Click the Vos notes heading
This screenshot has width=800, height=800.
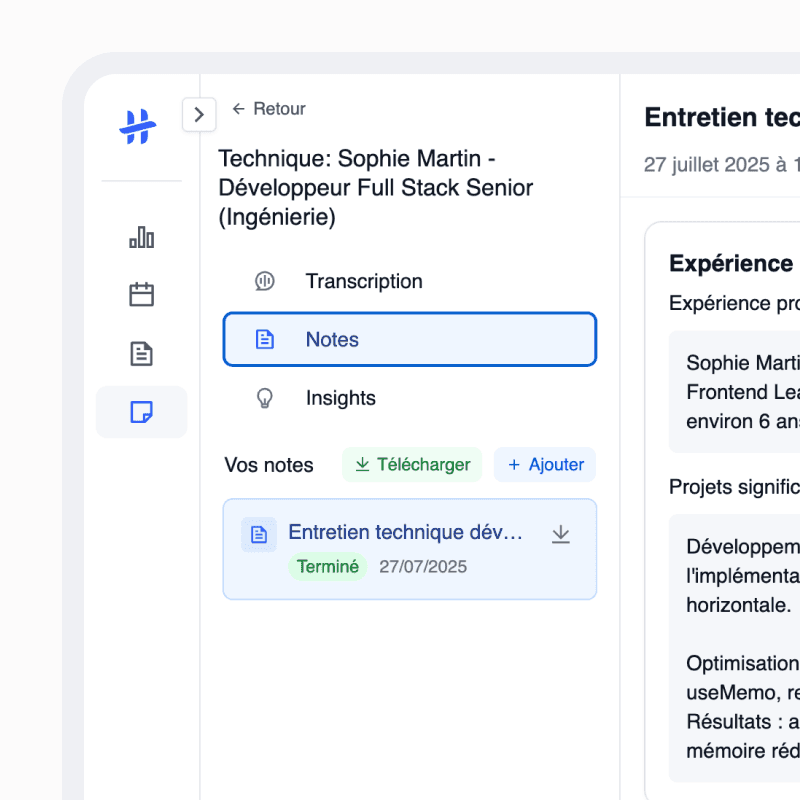(269, 465)
